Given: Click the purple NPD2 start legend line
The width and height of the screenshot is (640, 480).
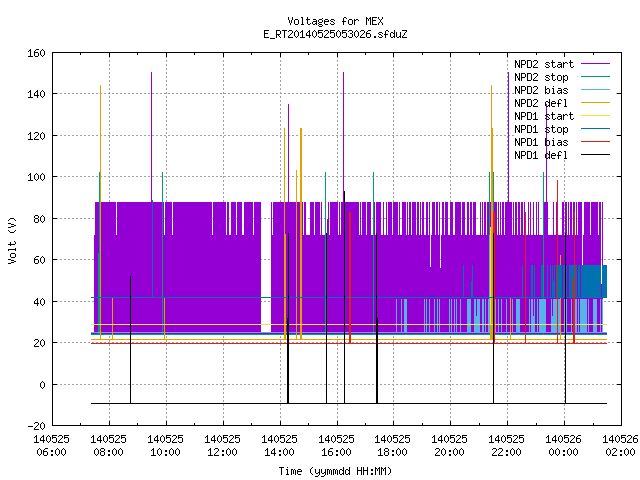Looking at the screenshot, I should (595, 64).
